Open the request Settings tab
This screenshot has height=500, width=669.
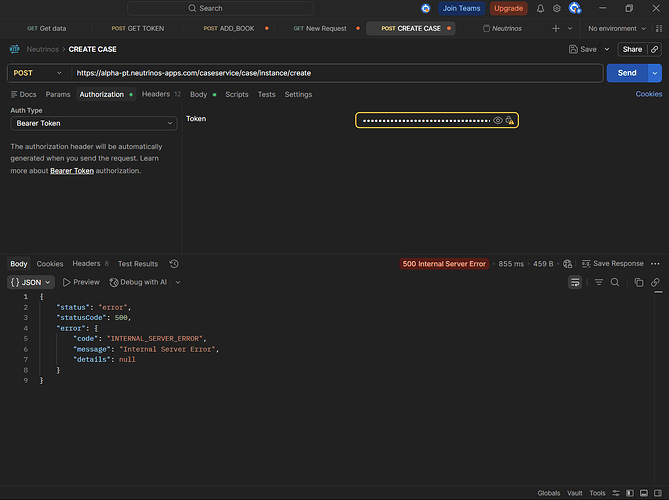click(x=298, y=94)
